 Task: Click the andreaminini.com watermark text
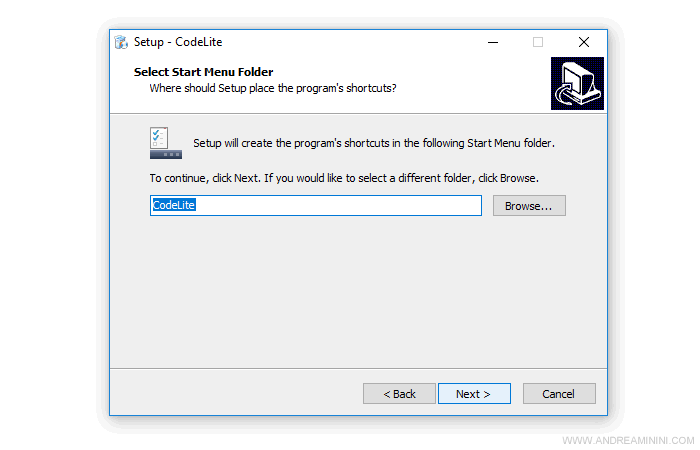pyautogui.click(x=625, y=440)
